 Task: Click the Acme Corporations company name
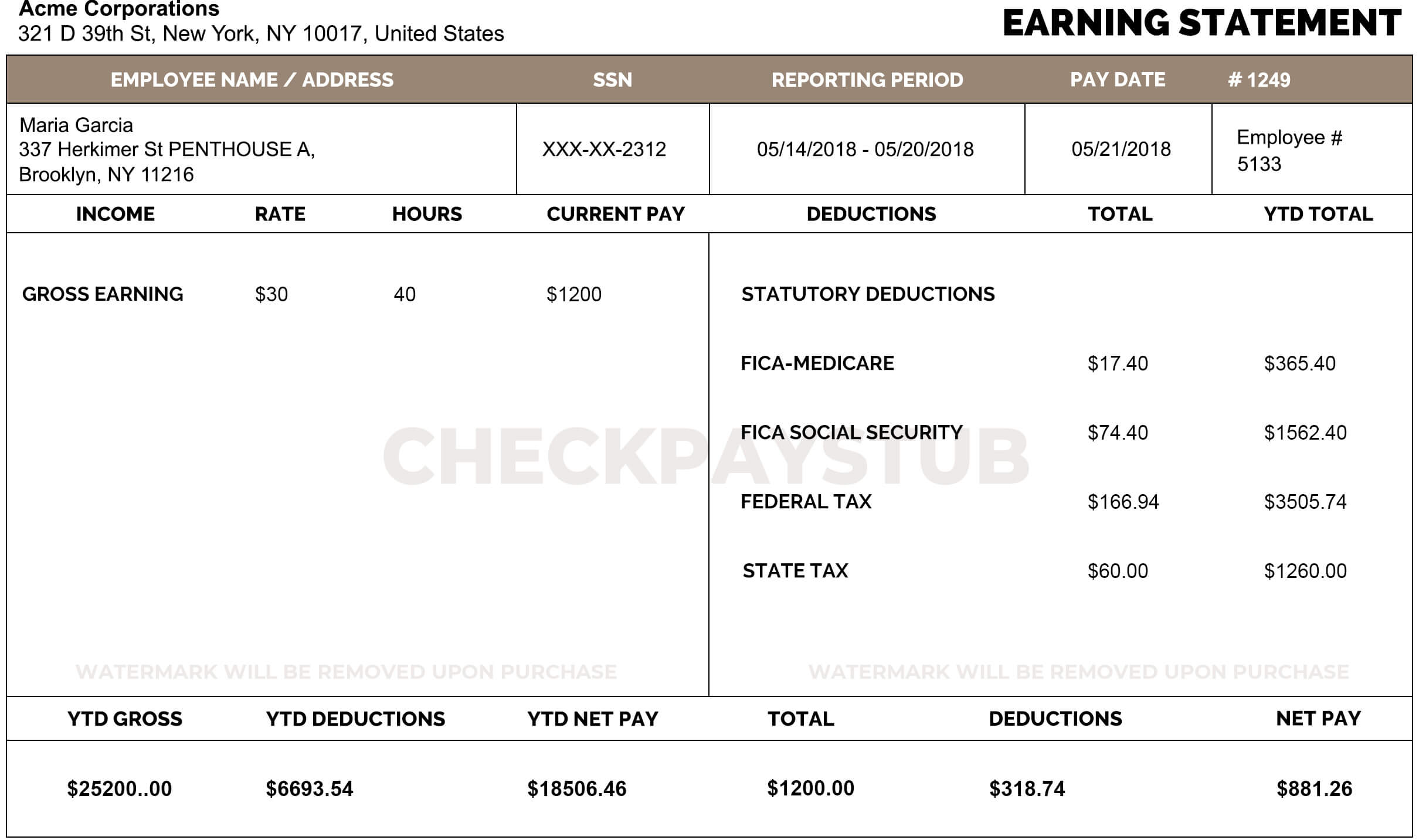119,9
